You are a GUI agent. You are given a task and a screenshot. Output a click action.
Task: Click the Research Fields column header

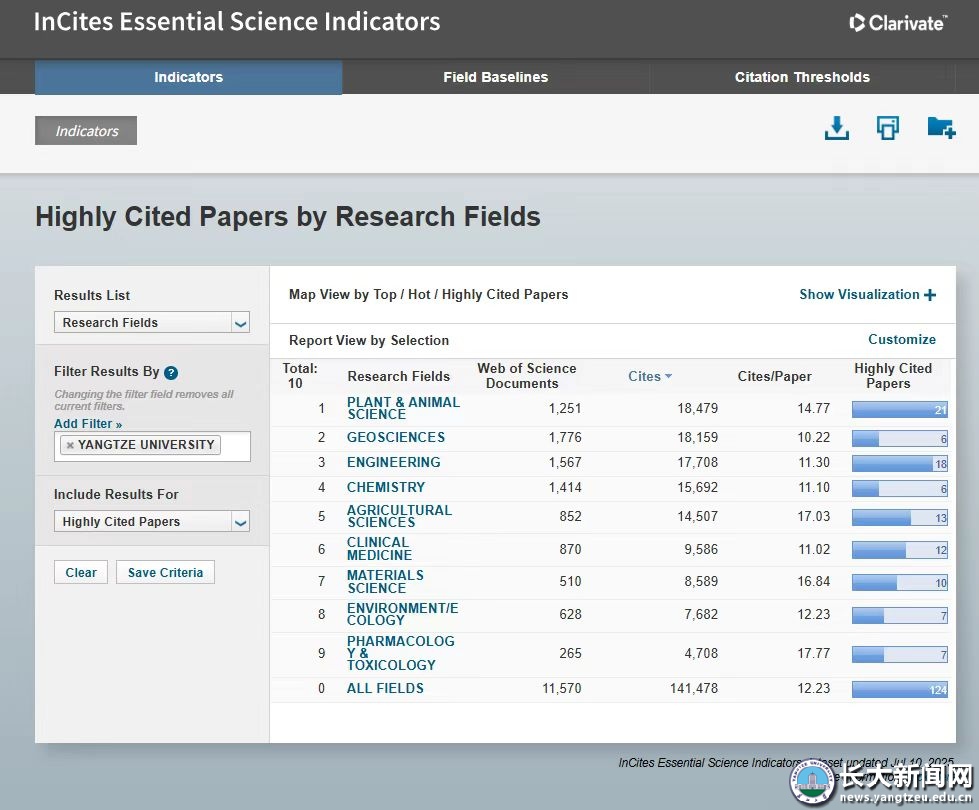click(x=398, y=376)
